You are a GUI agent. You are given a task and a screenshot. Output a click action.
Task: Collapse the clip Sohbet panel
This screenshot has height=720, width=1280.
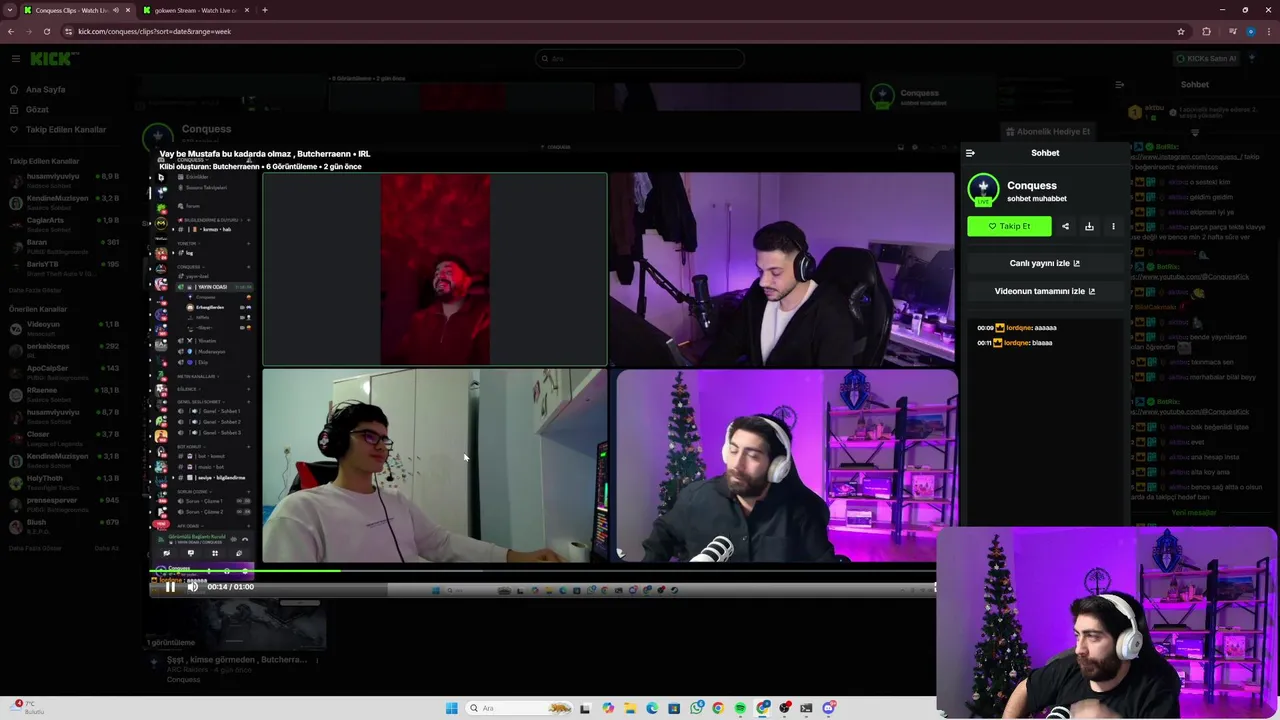[x=970, y=153]
